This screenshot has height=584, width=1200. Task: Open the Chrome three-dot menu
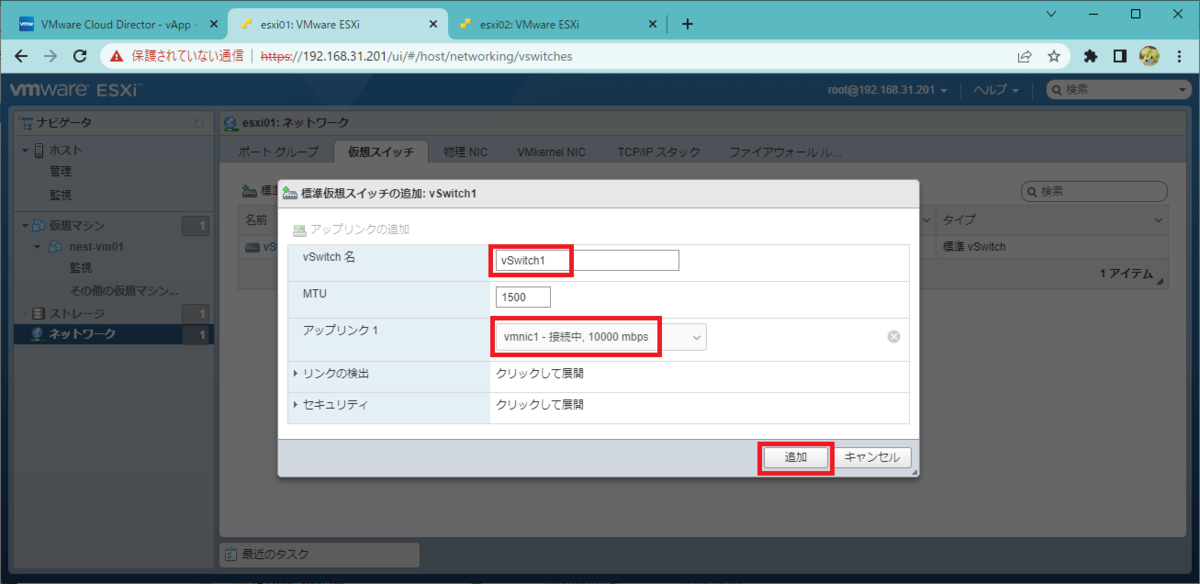click(1179, 56)
